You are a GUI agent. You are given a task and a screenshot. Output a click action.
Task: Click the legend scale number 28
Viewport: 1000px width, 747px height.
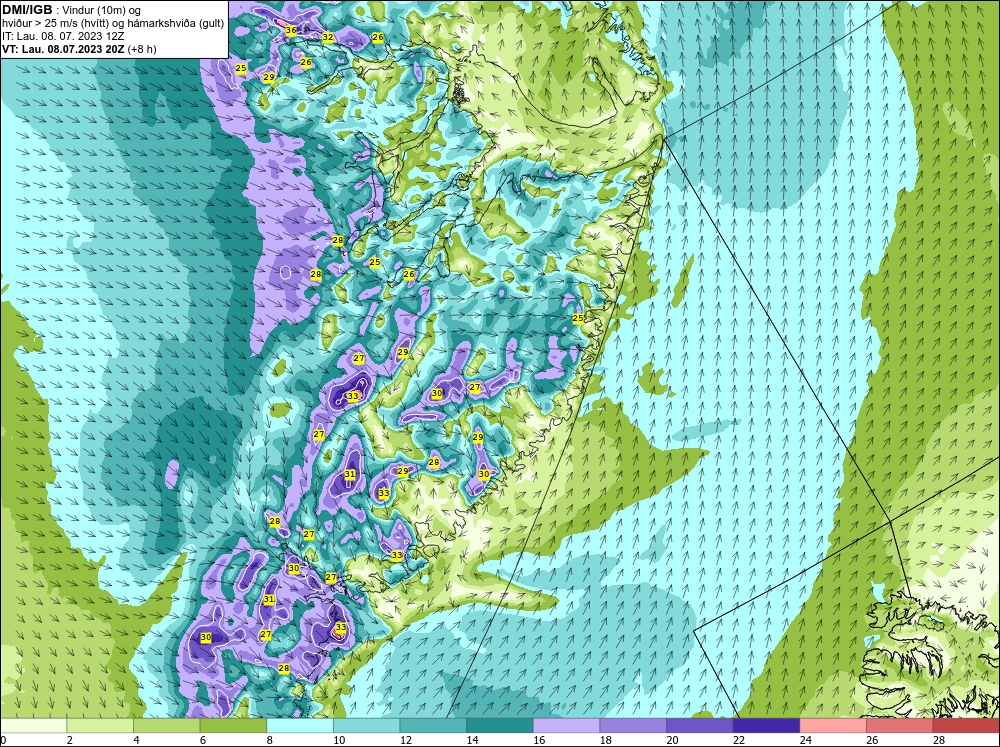[x=939, y=740]
